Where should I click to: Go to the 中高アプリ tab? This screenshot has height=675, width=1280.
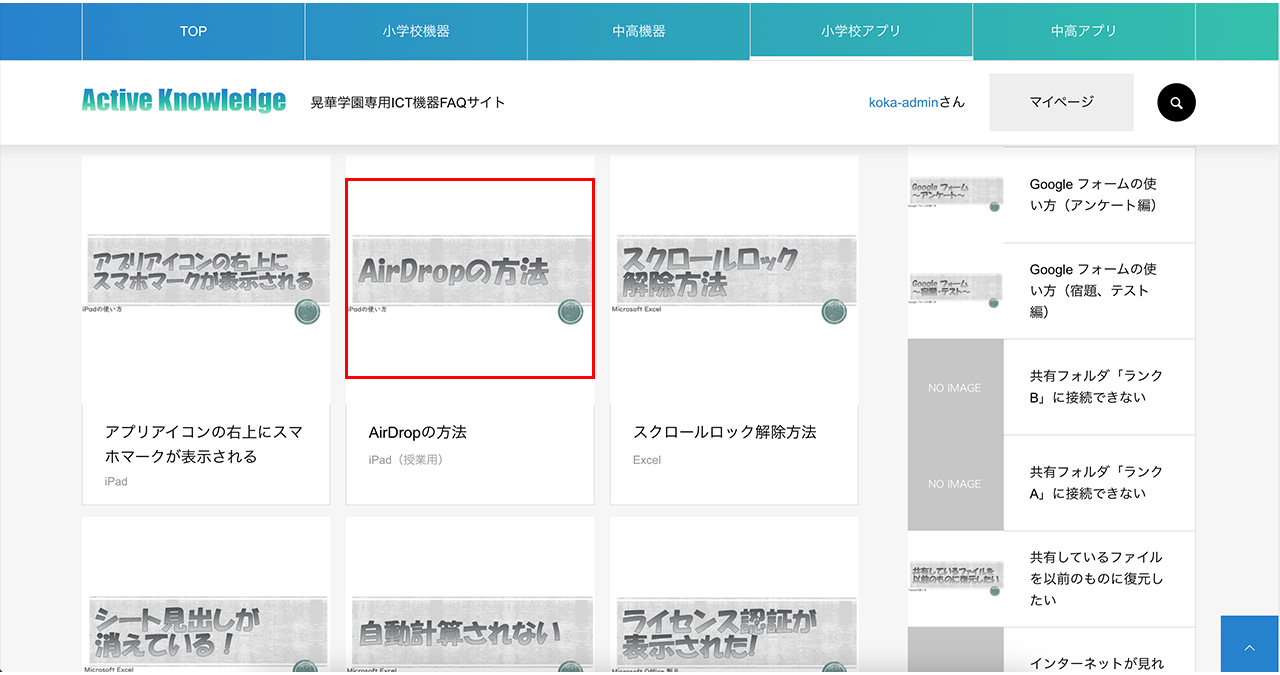(x=1084, y=31)
